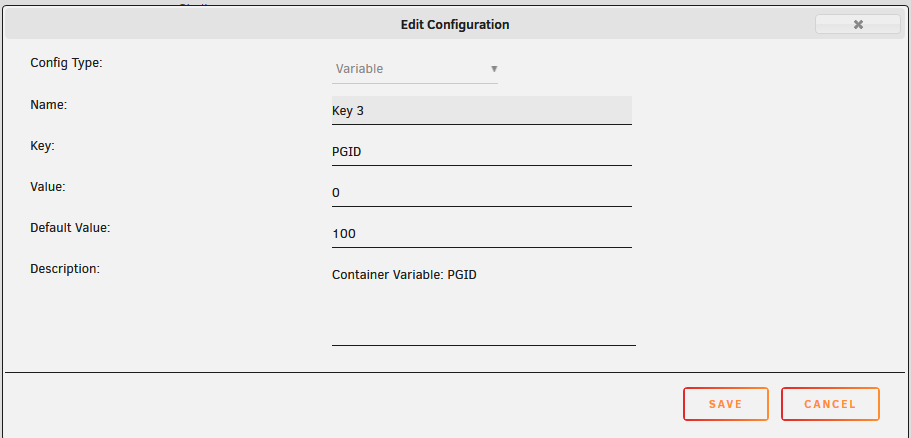Click the Default Value label
The image size is (911, 438).
coord(70,228)
